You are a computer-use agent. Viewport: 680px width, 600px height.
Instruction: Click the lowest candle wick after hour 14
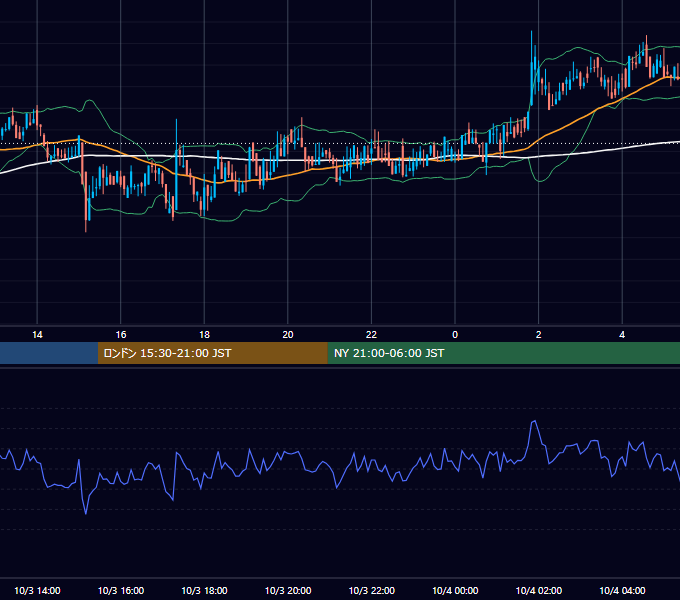[85, 204]
